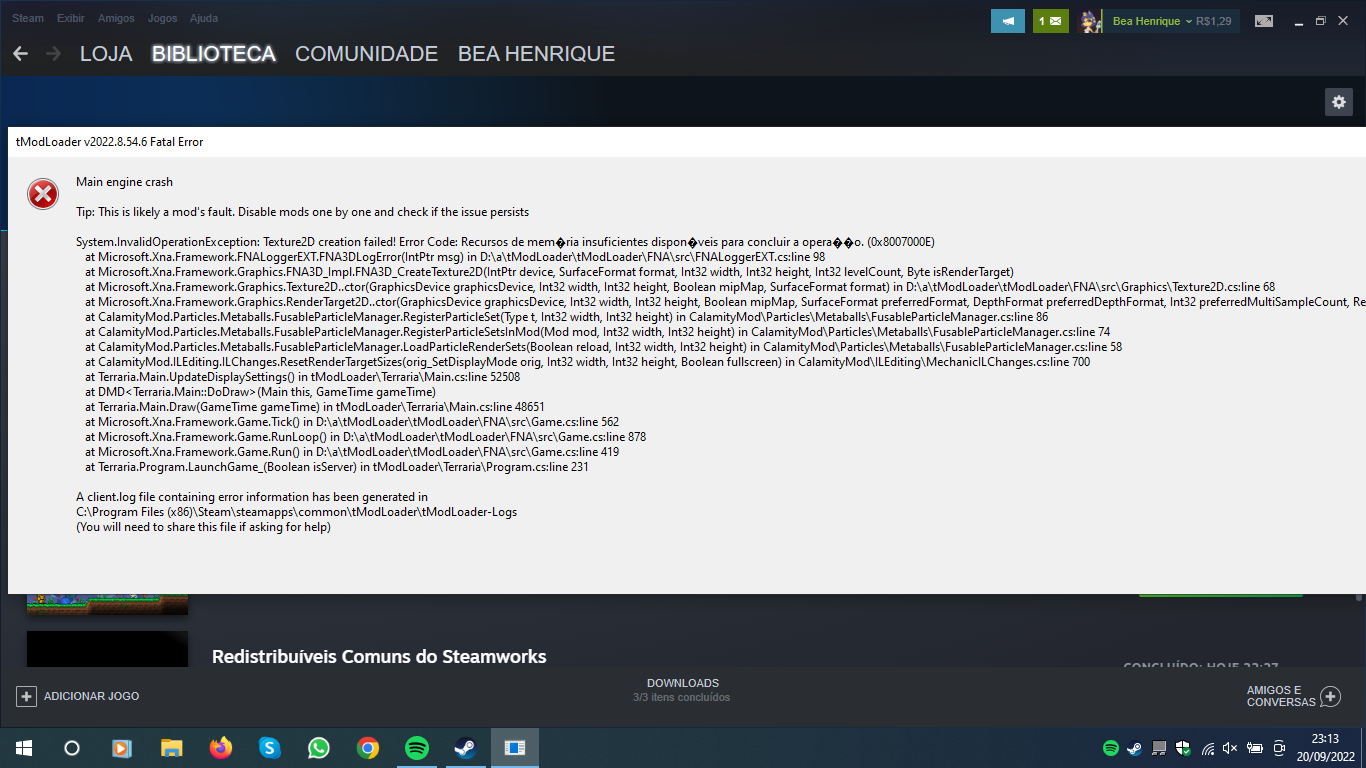
Task: Click the tModLoader-Logs folder path text
Action: (296, 512)
